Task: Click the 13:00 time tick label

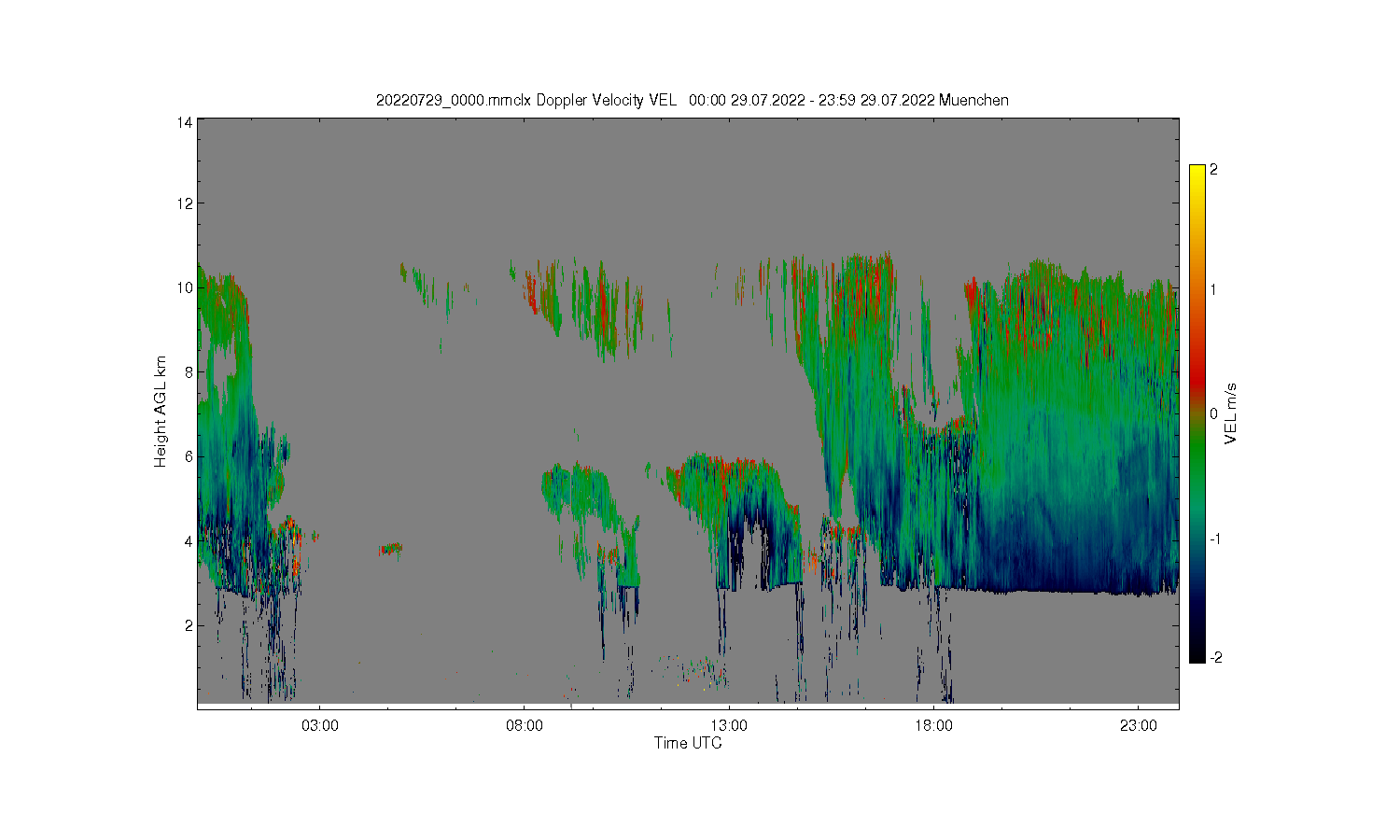Action: click(729, 725)
